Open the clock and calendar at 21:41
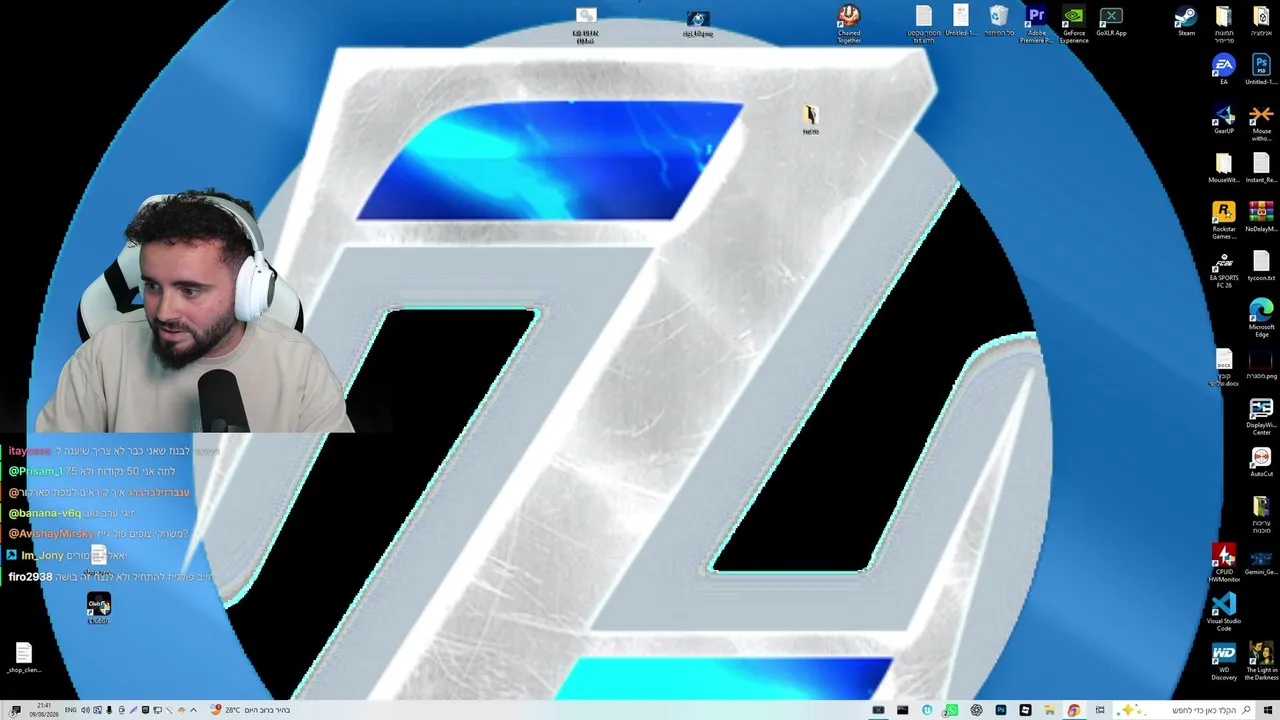 click(x=44, y=710)
